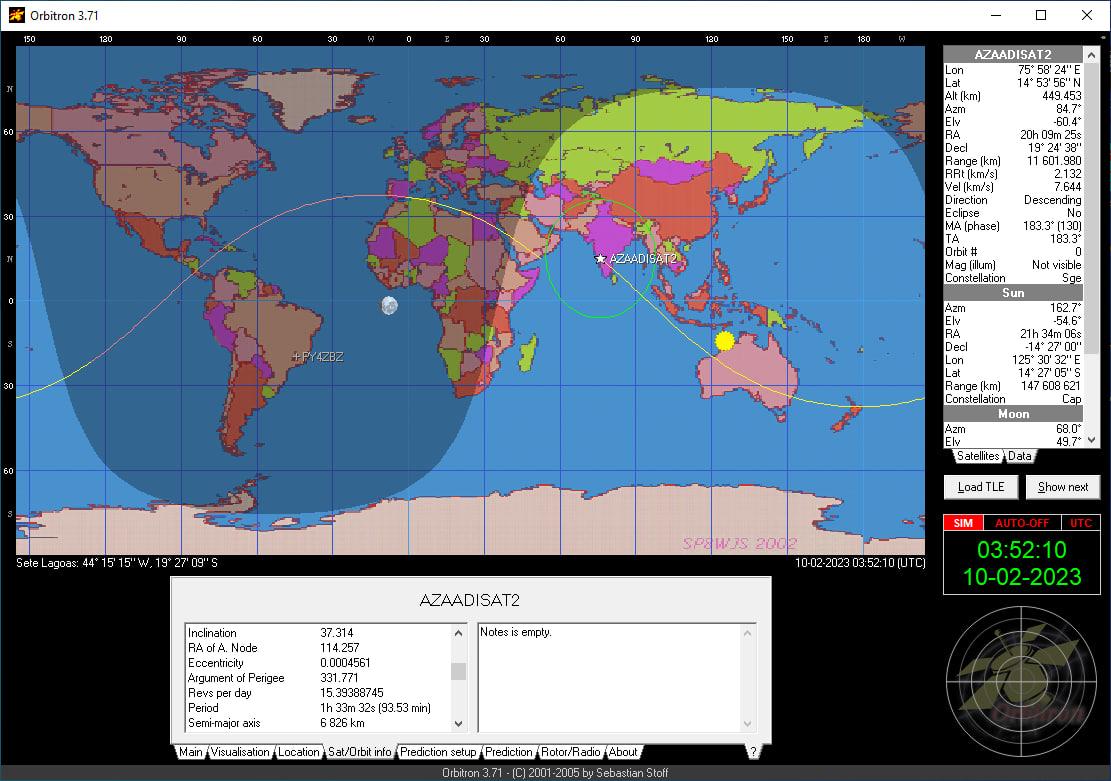This screenshot has height=781, width=1111.
Task: Click the yellow Sun marker on map
Action: 724,342
